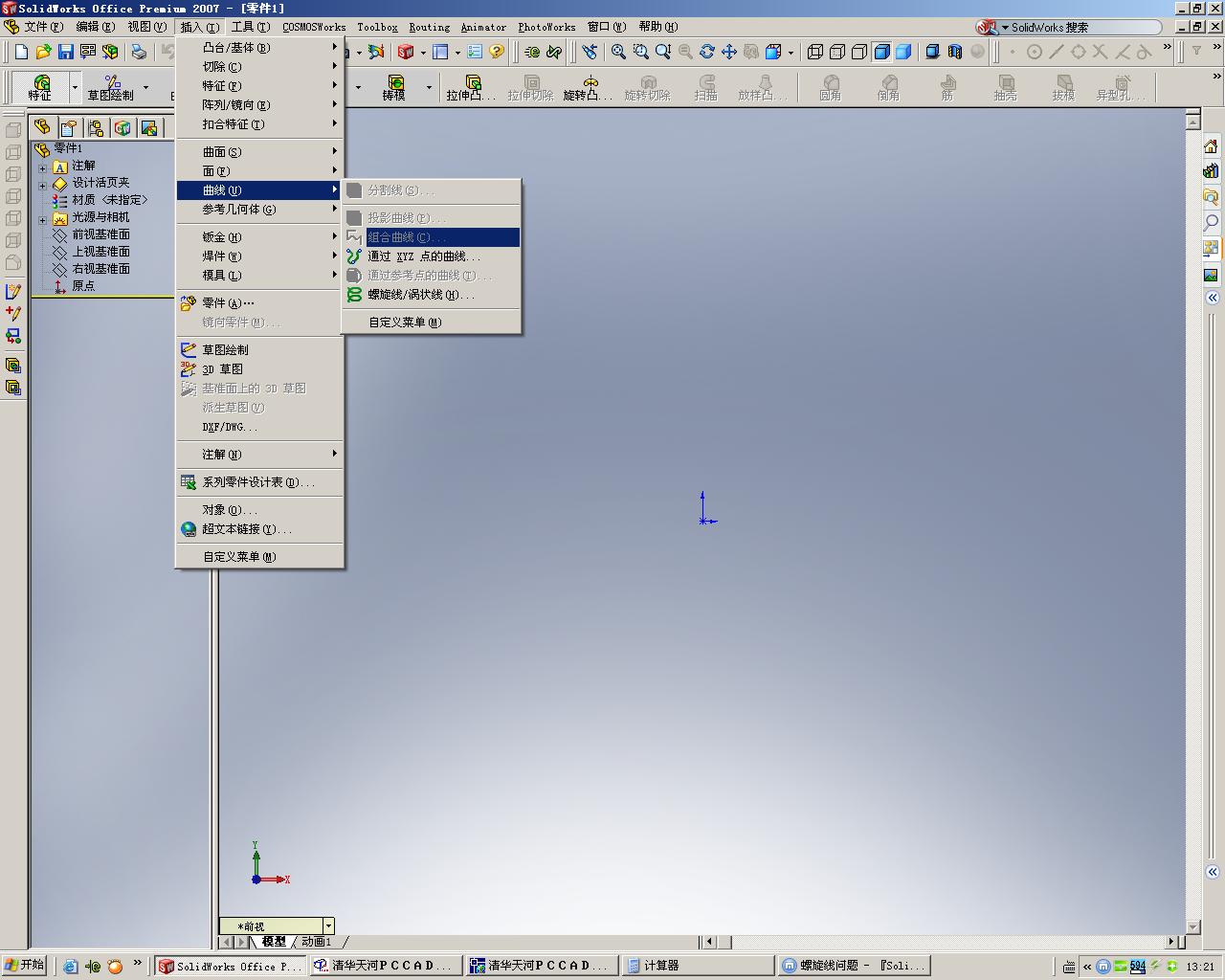Image resolution: width=1225 pixels, height=980 pixels.
Task: Switch to the 模型 bottom tab
Action: [274, 942]
